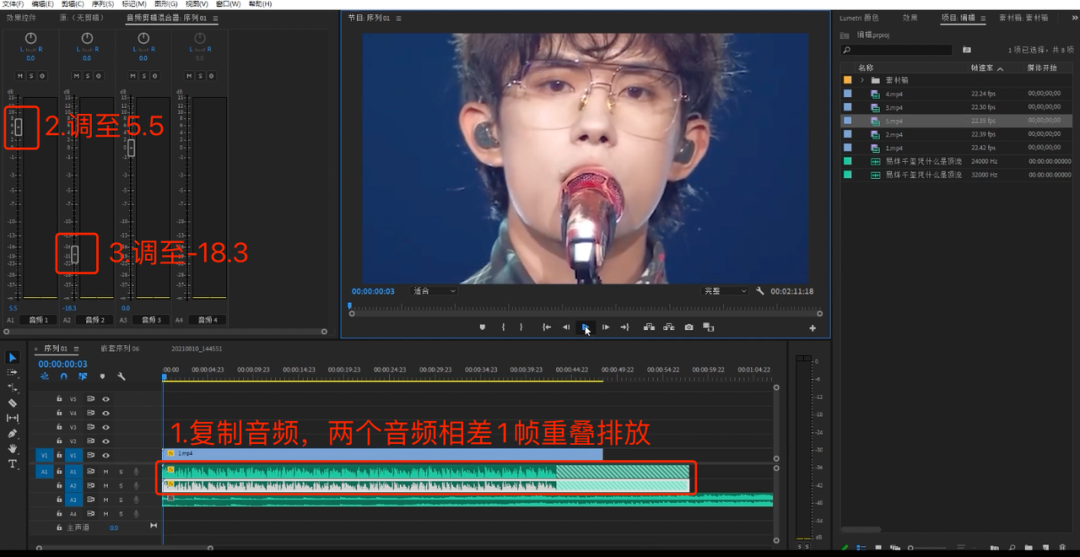Image resolution: width=1080 pixels, height=557 pixels.
Task: Select the Selection arrow tool
Action: pyautogui.click(x=12, y=357)
